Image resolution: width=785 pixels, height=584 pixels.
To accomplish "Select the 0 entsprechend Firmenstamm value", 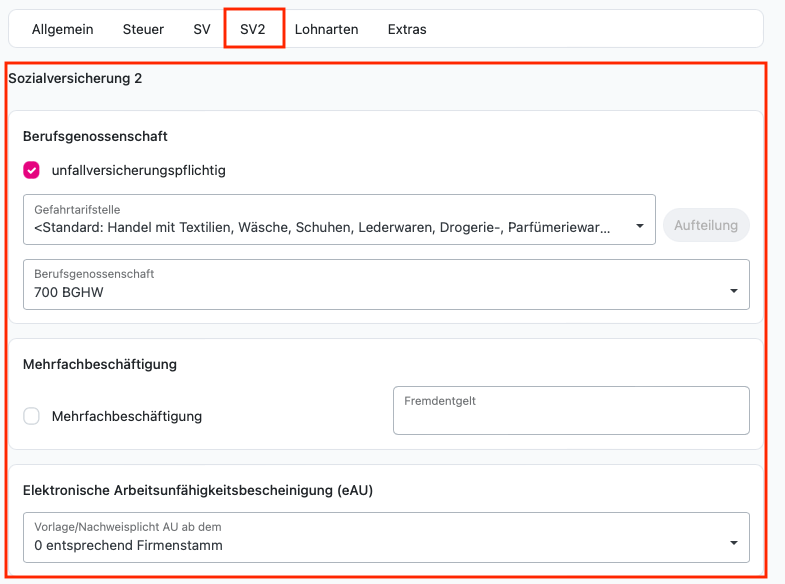I will (x=128, y=545).
